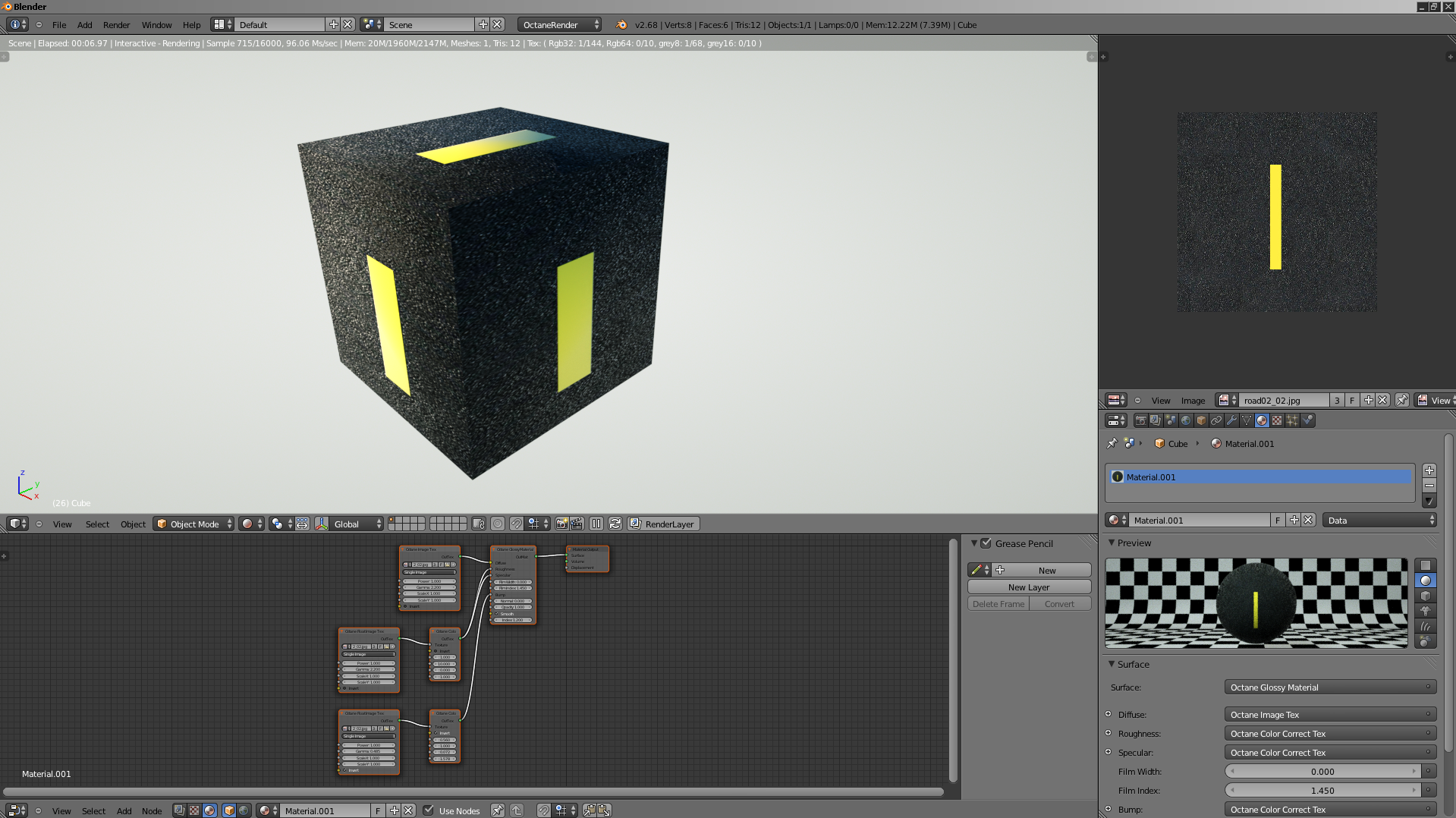1456x818 pixels.
Task: Open Particles properties tab (sparkles icon)
Action: point(1292,420)
